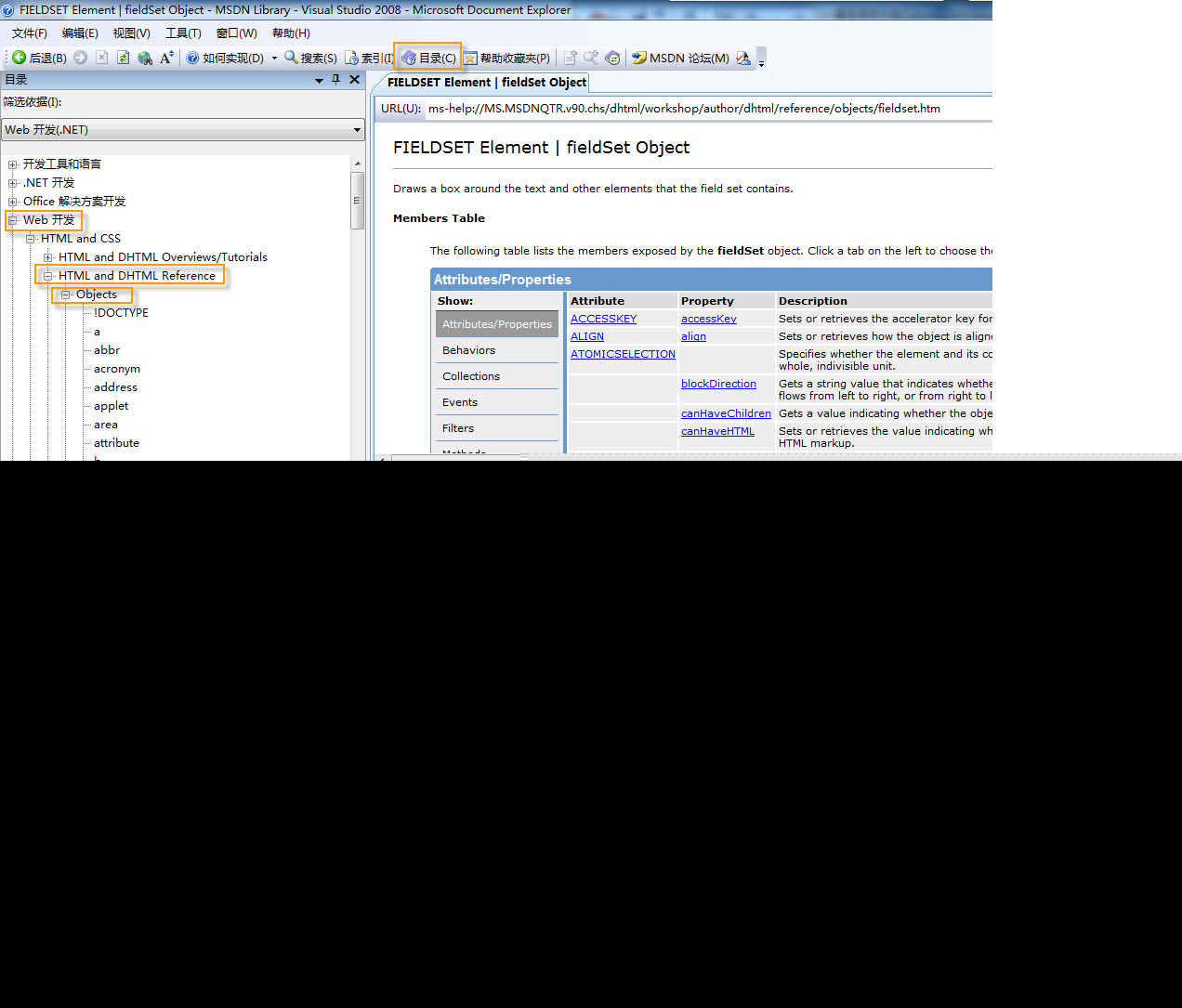Select area in contents tree
The height and width of the screenshot is (1008, 1182).
pos(106,425)
